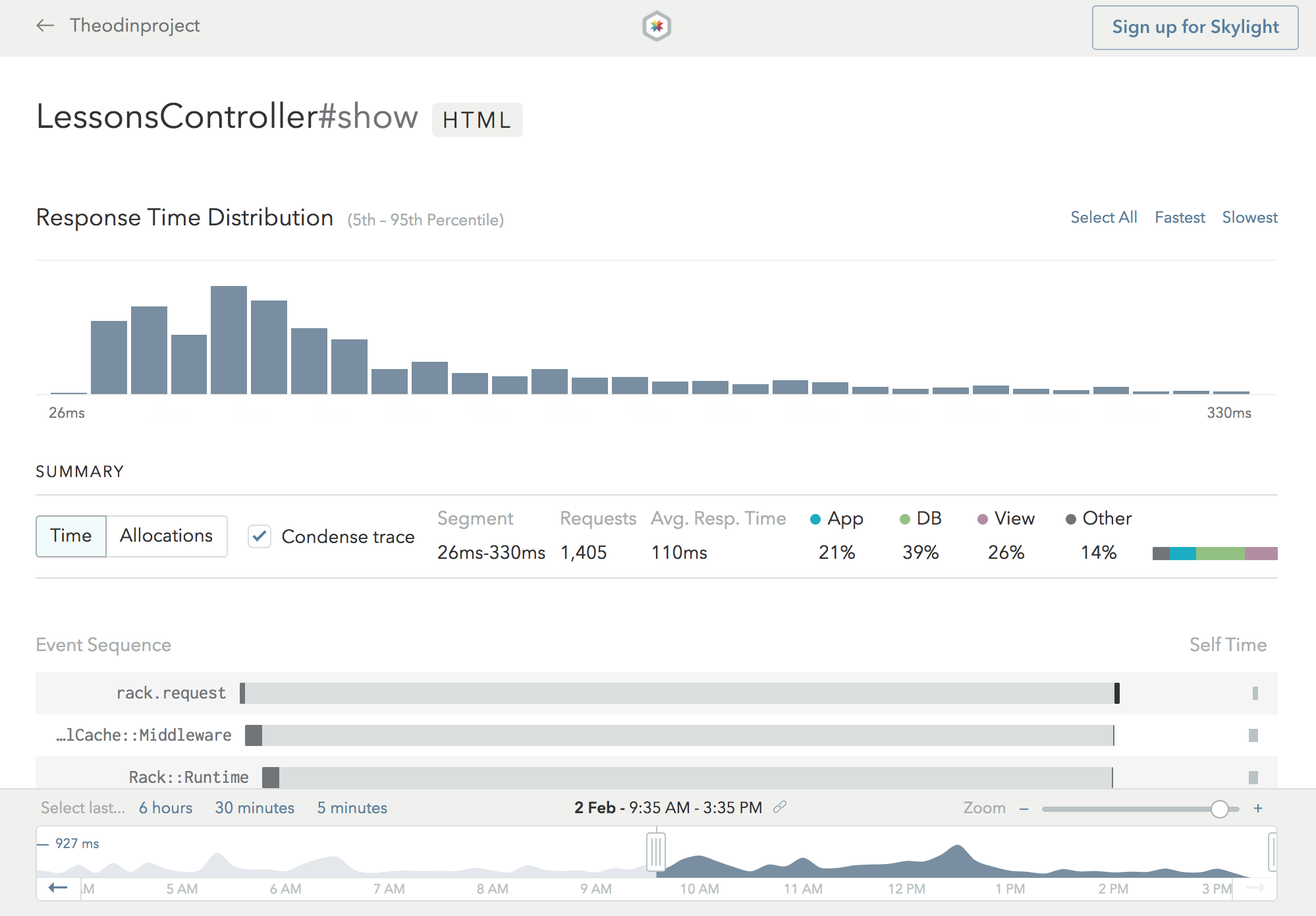The width and height of the screenshot is (1316, 916).
Task: Switch to the Allocations tab
Action: (165, 536)
